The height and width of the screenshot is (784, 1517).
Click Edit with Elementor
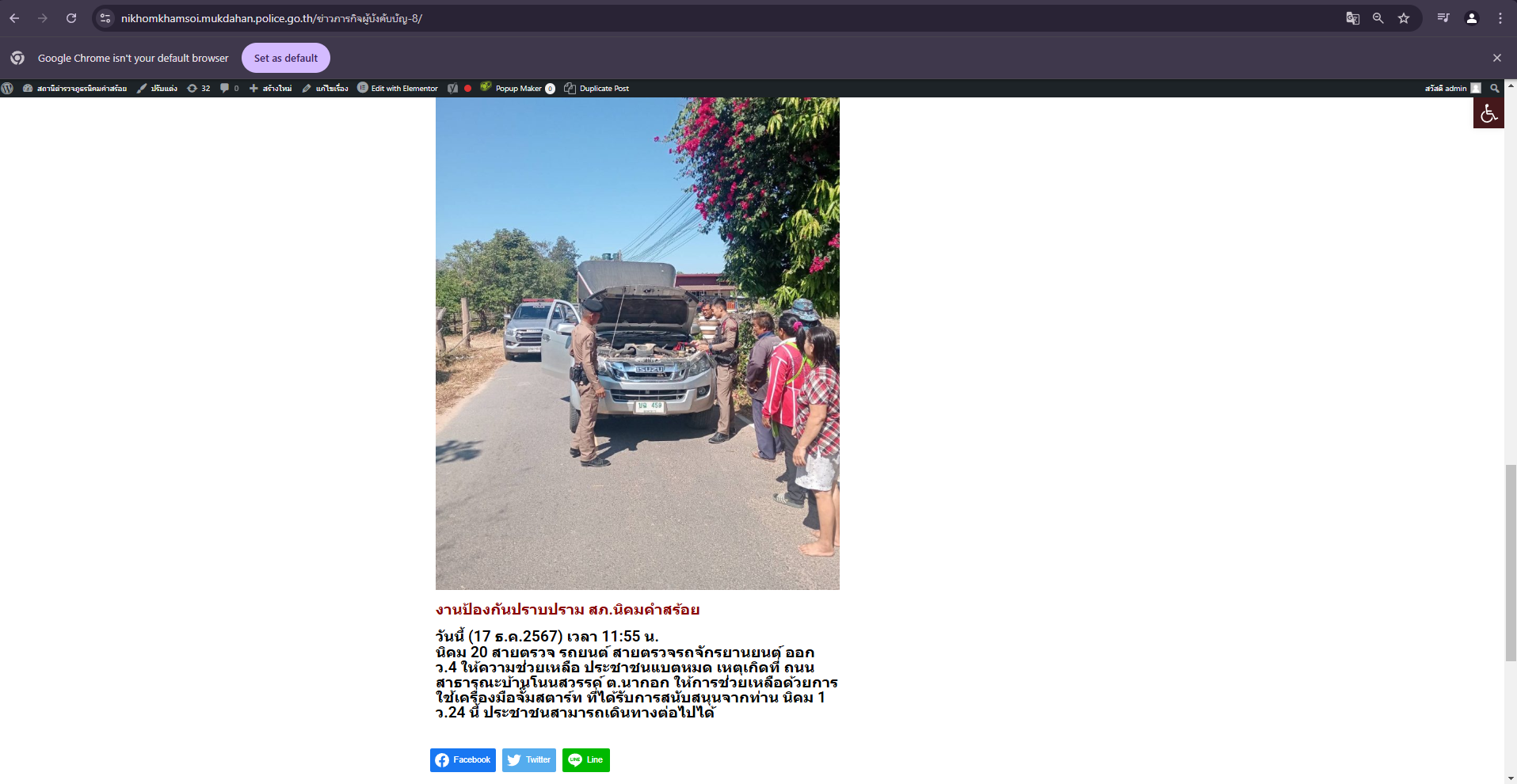click(398, 89)
